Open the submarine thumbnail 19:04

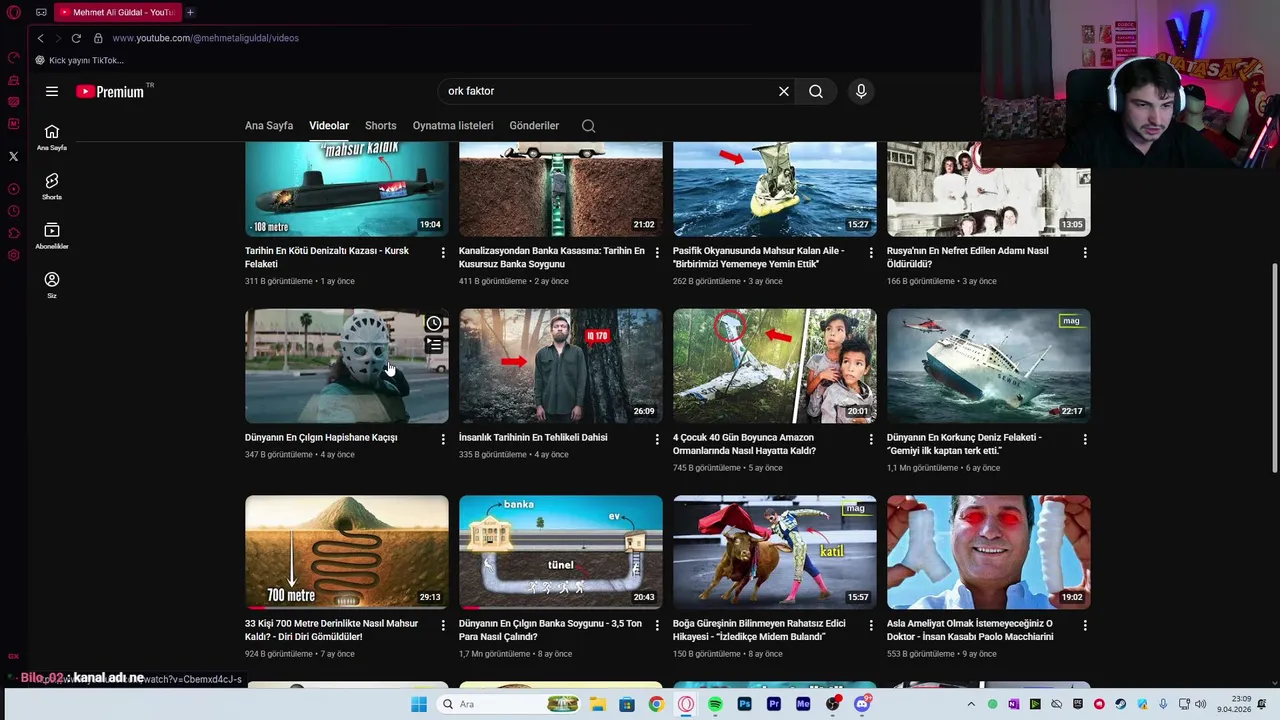[347, 189]
